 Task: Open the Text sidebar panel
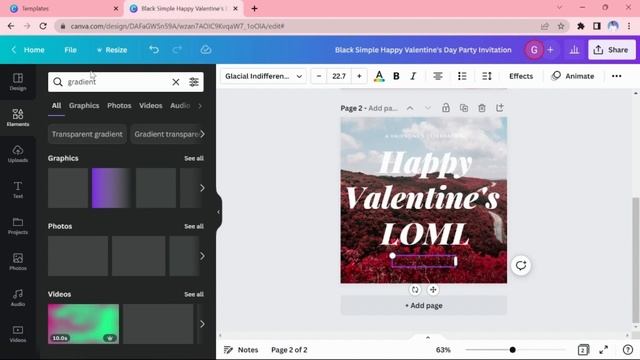[x=18, y=189]
